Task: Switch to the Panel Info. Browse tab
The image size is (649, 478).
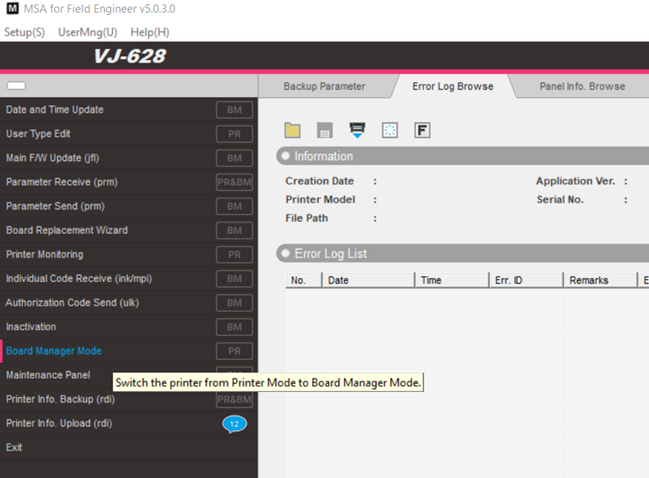Action: pos(581,86)
